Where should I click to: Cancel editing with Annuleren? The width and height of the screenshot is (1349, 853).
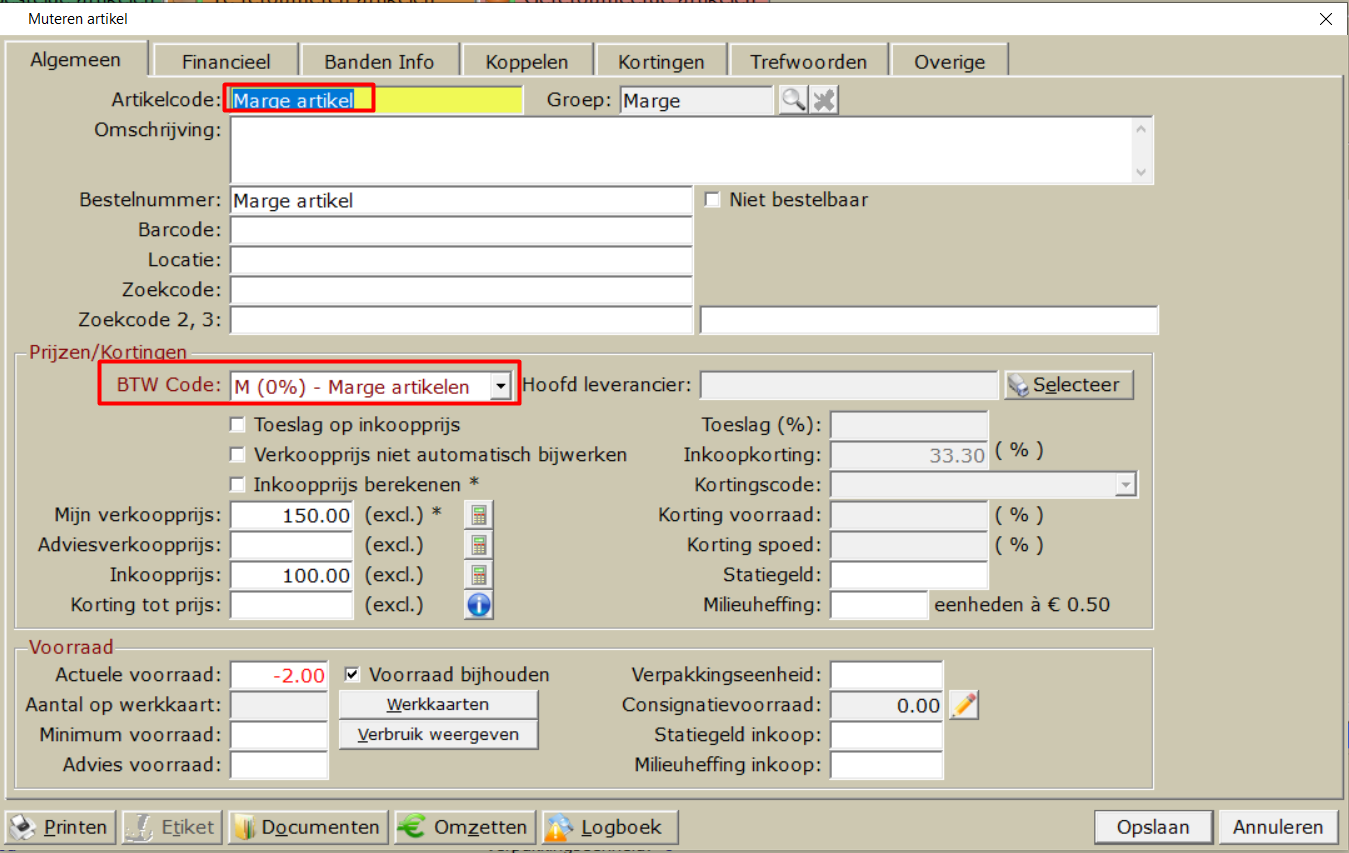coord(1278,827)
